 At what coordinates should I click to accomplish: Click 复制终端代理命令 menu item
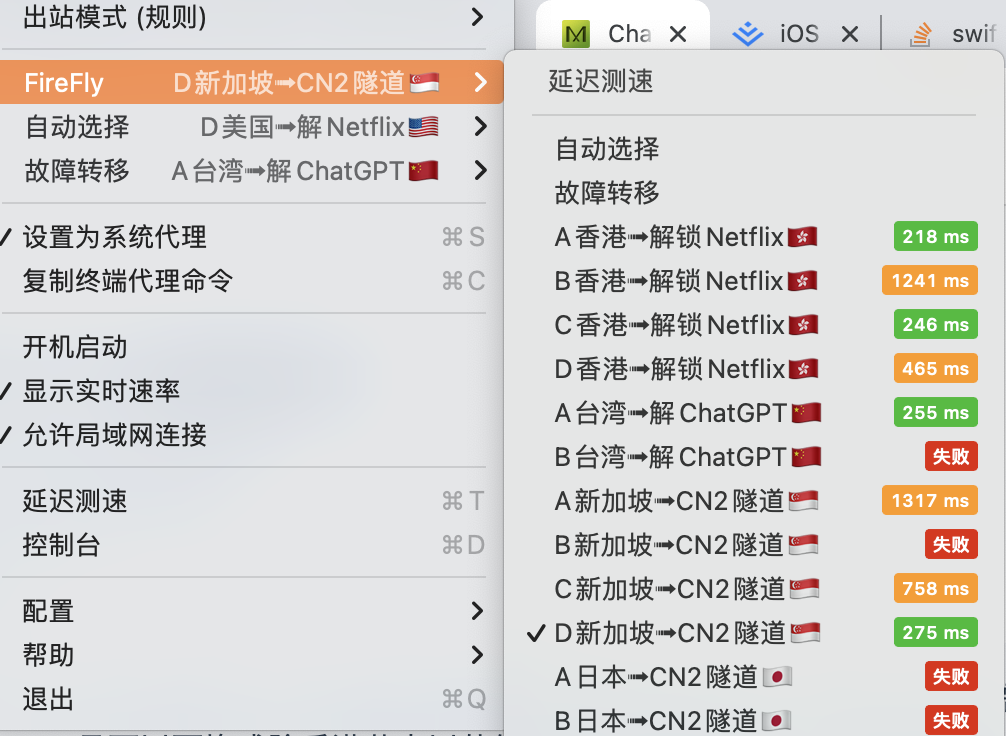[252, 280]
